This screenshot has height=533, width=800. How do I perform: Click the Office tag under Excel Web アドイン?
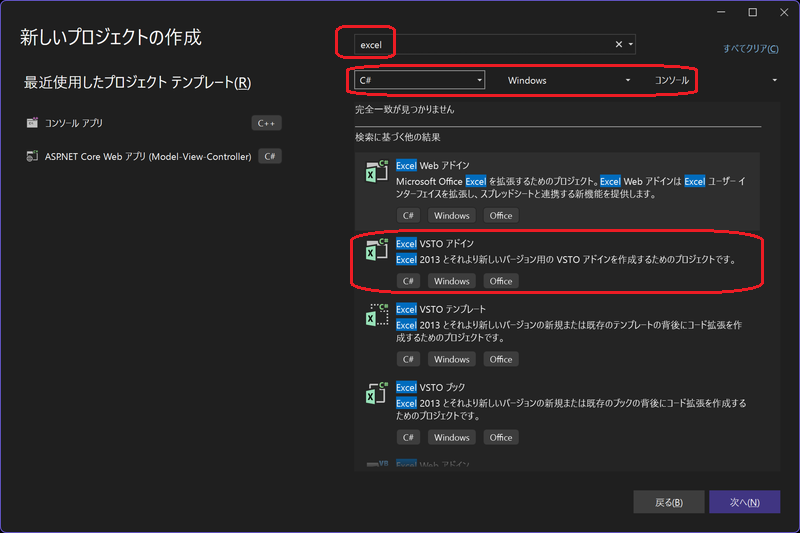tap(501, 215)
